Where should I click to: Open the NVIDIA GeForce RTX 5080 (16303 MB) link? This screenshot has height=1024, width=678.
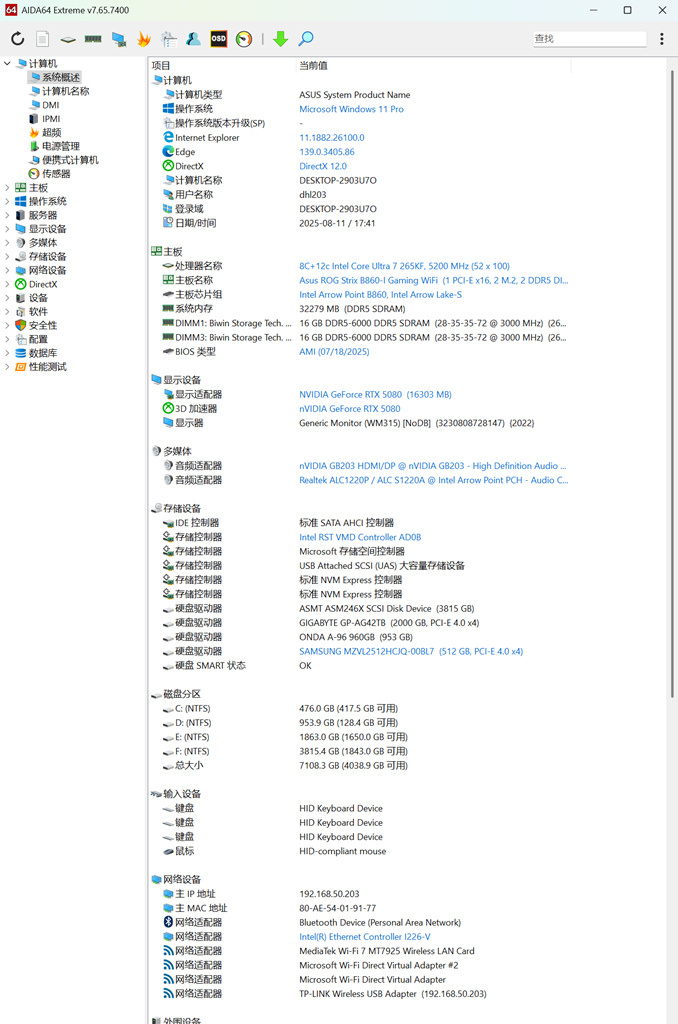click(376, 394)
